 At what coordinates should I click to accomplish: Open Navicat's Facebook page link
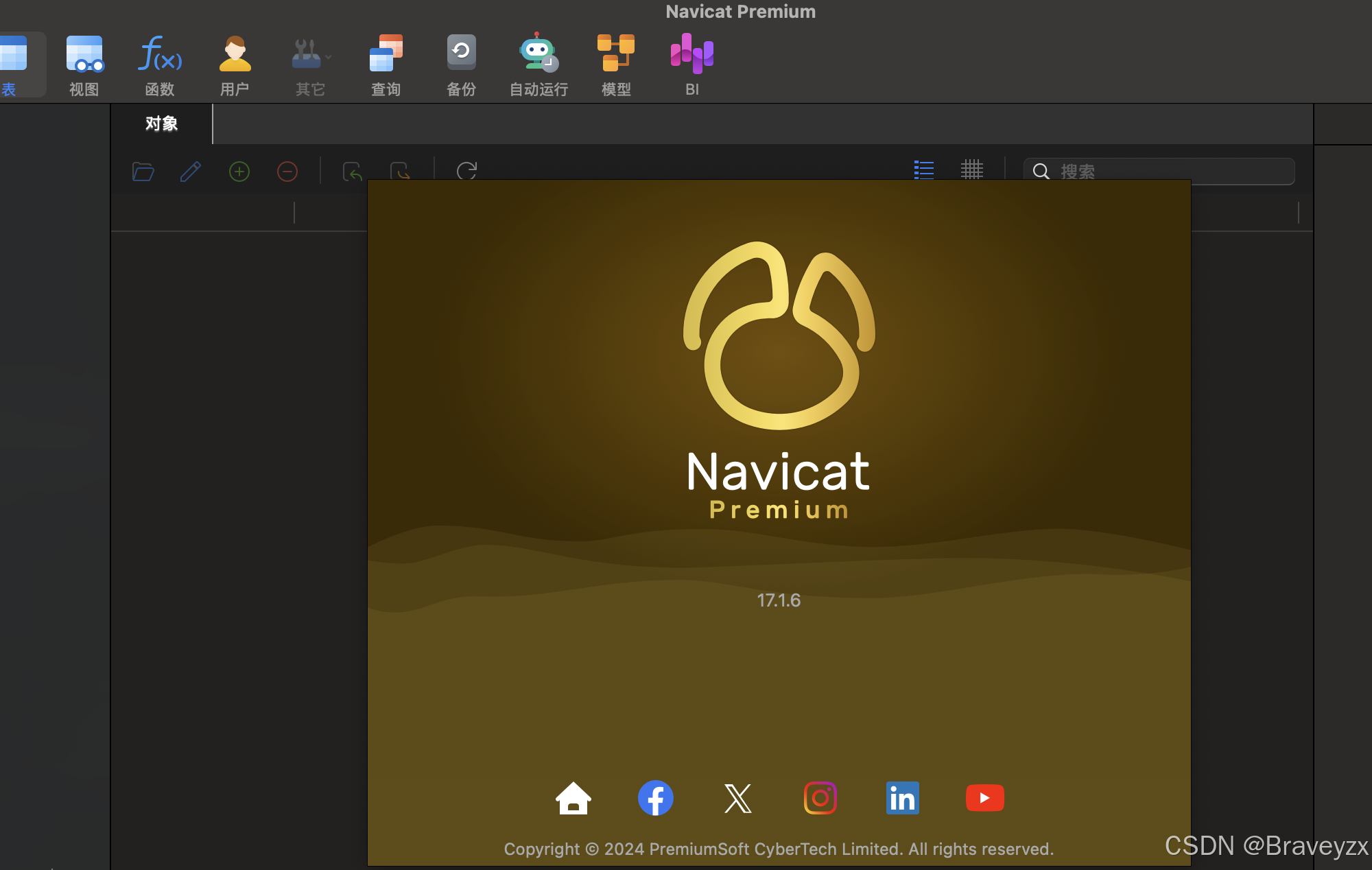click(x=655, y=798)
